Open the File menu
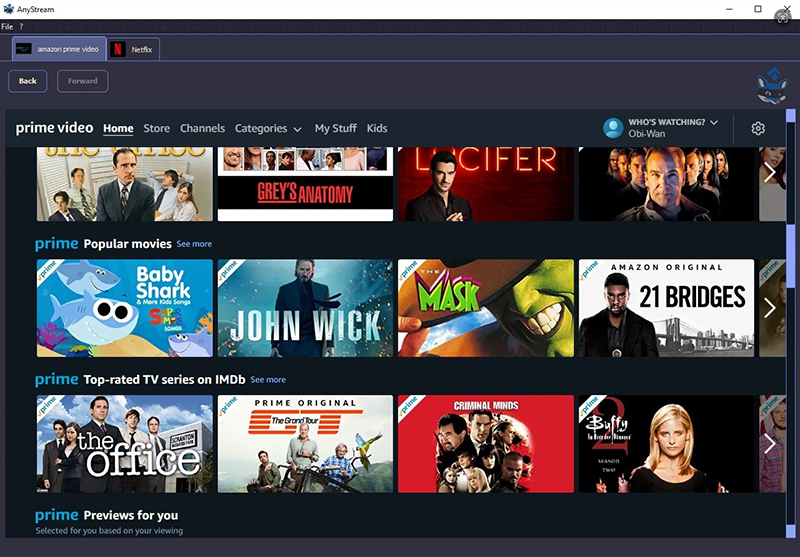800x557 pixels. [x=7, y=27]
